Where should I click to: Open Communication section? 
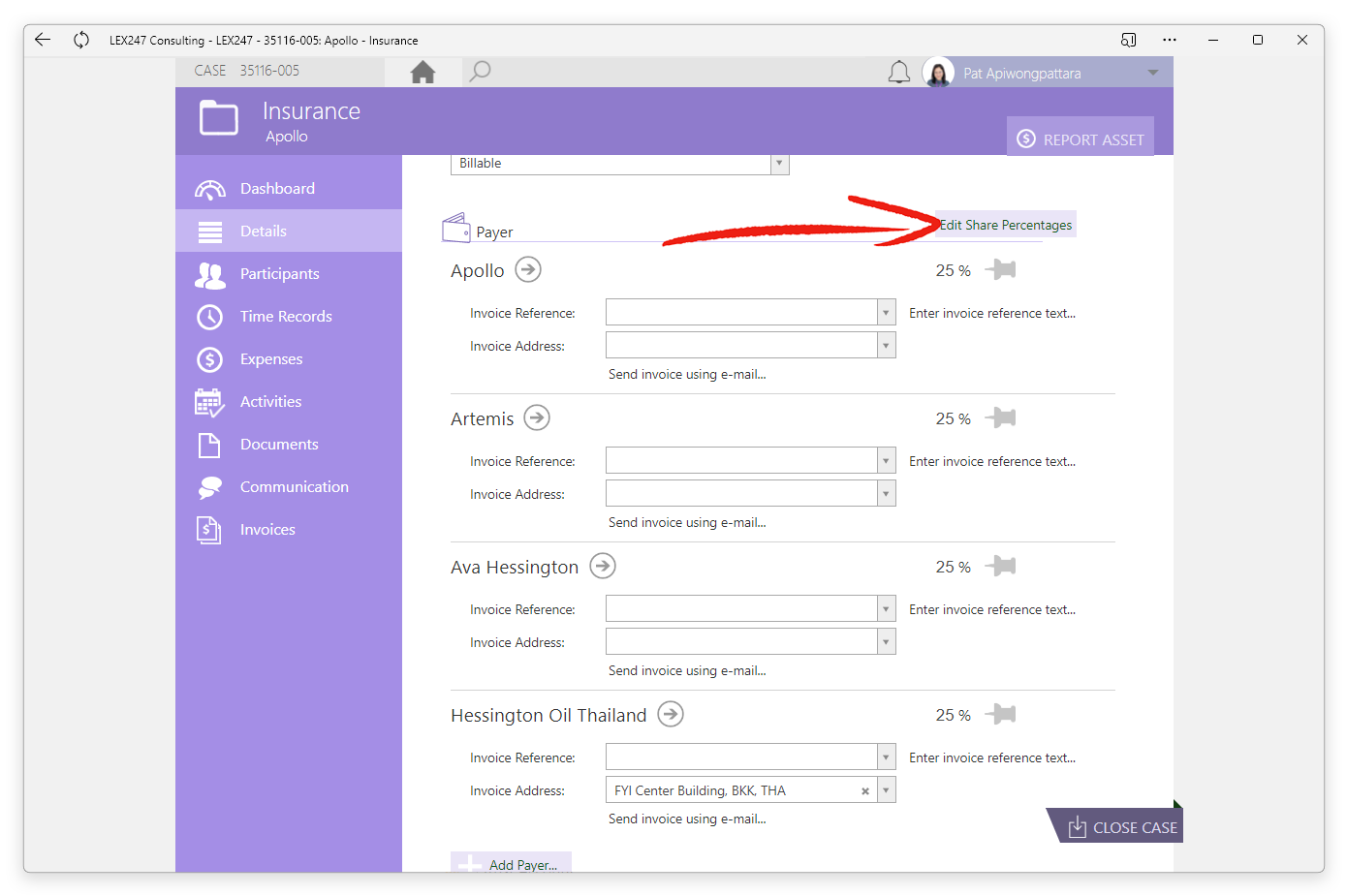point(289,486)
